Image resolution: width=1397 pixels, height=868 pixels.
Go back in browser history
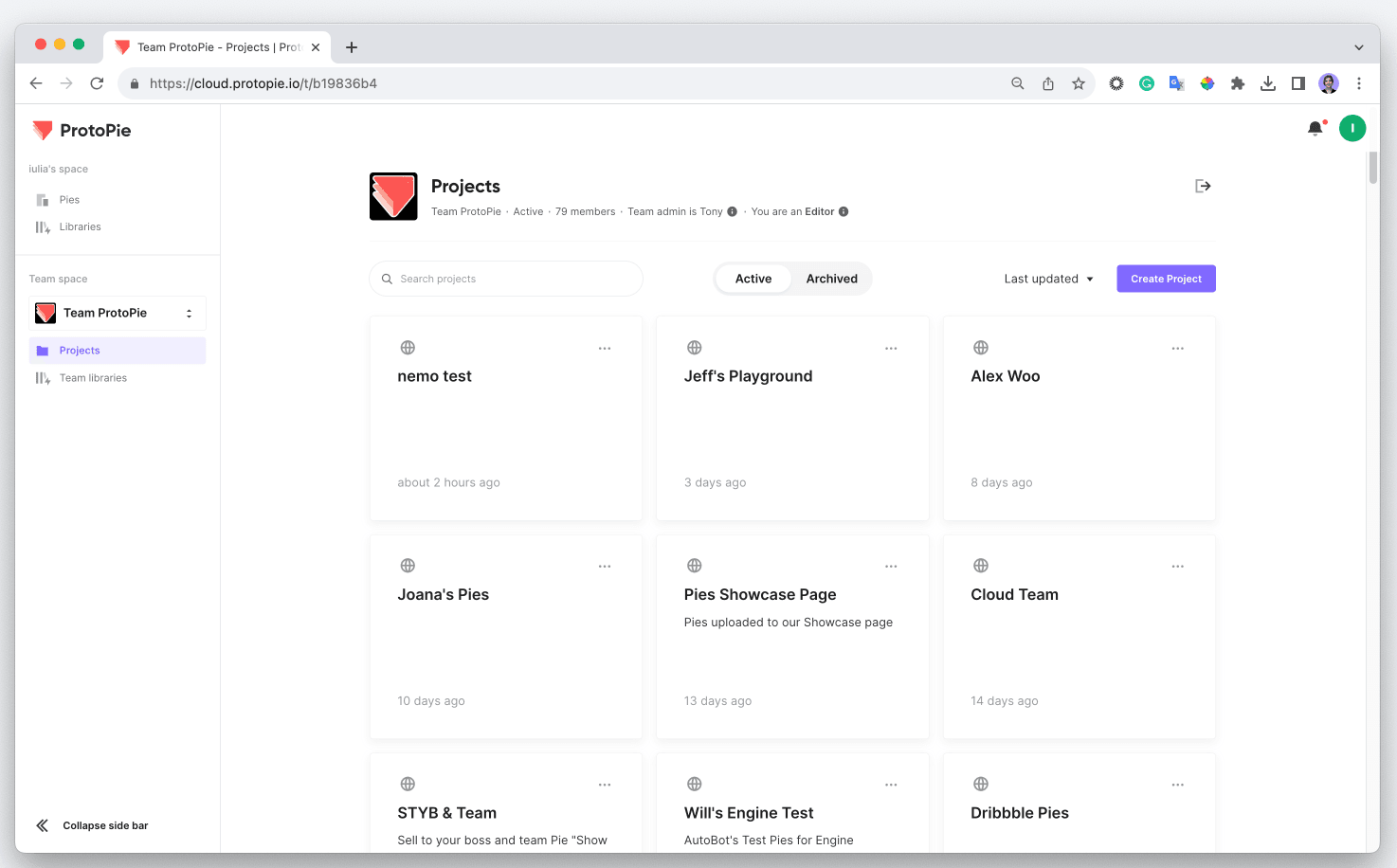click(x=36, y=83)
